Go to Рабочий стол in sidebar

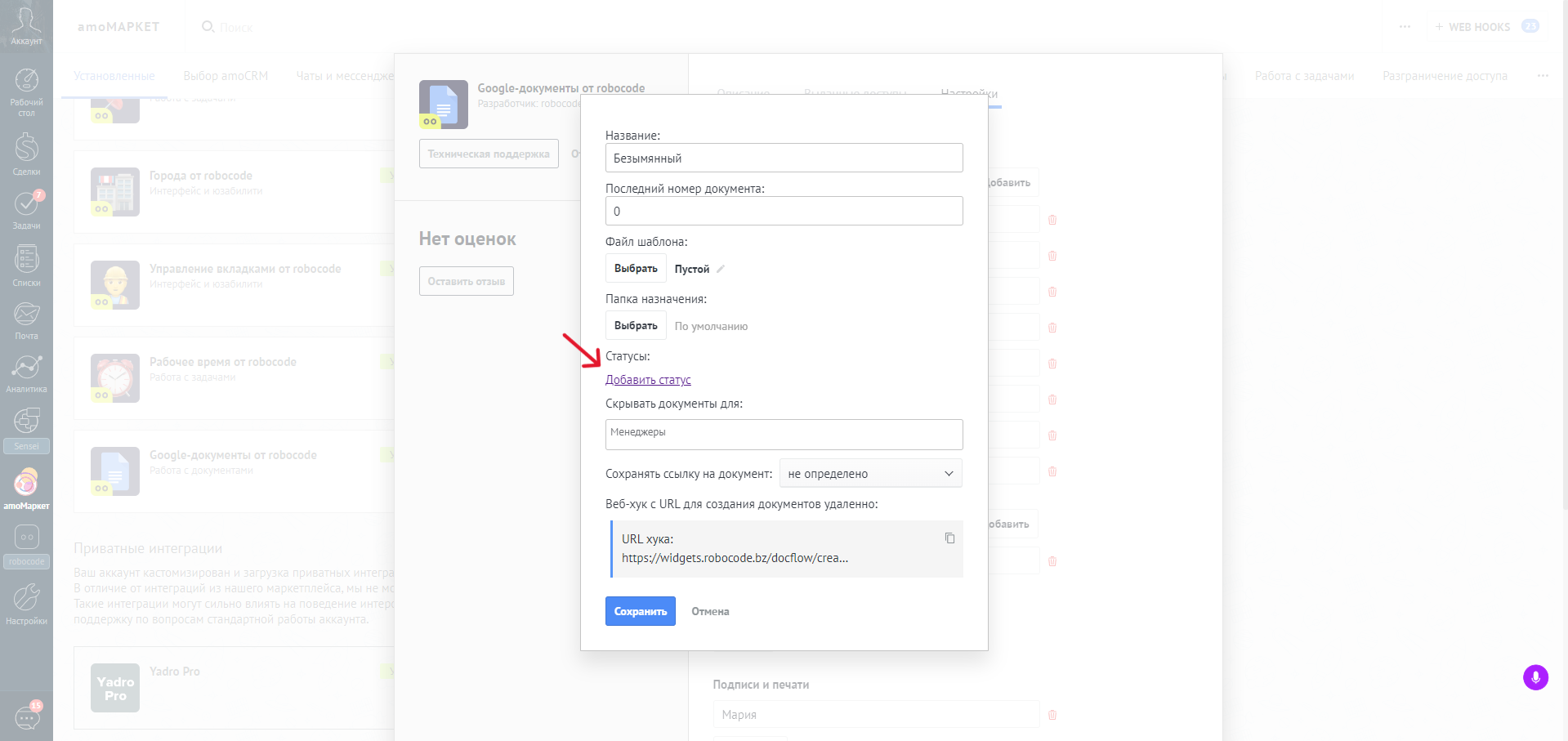coord(26,92)
